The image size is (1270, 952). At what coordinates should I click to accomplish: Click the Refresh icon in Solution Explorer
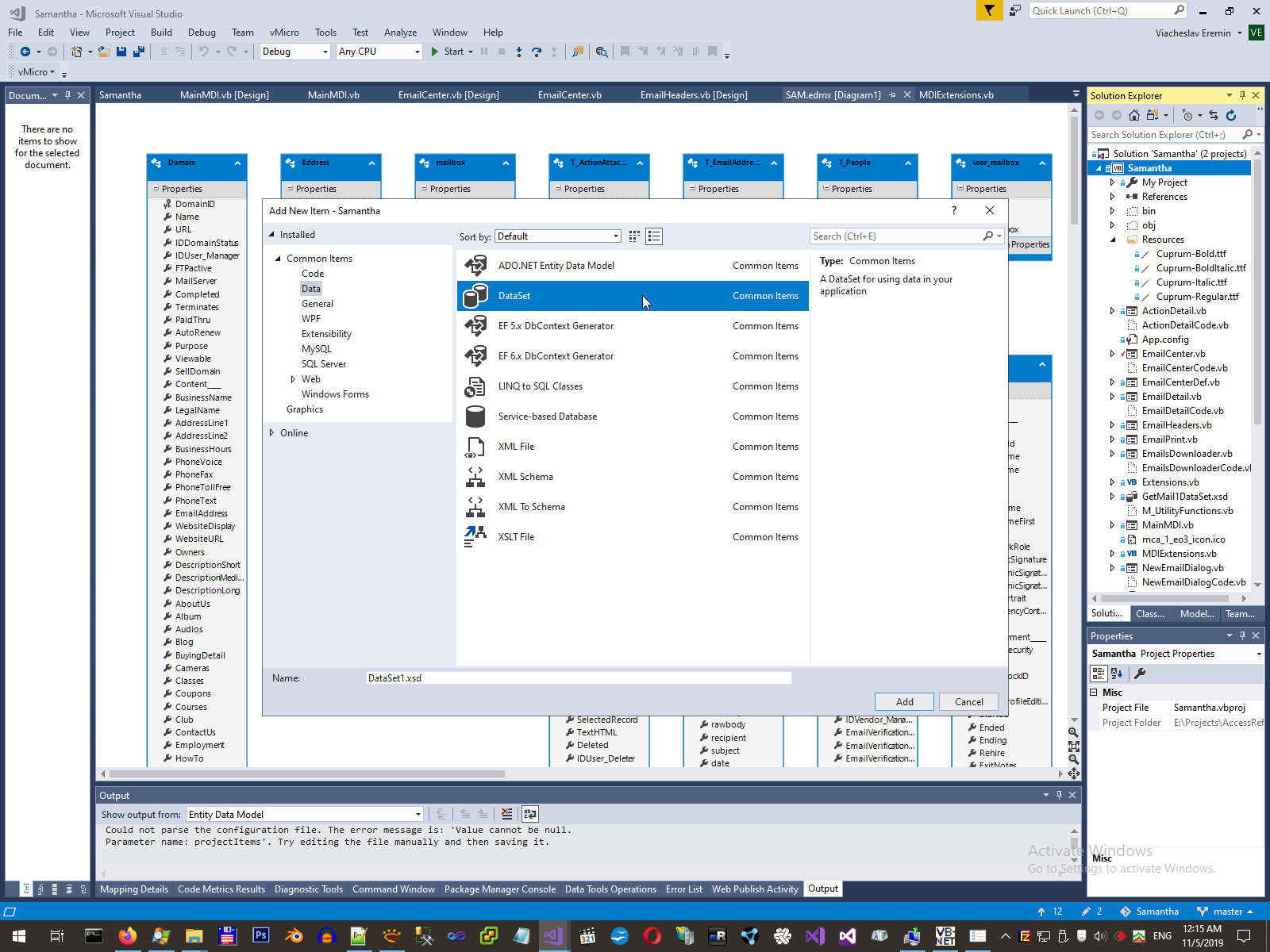coord(1231,115)
